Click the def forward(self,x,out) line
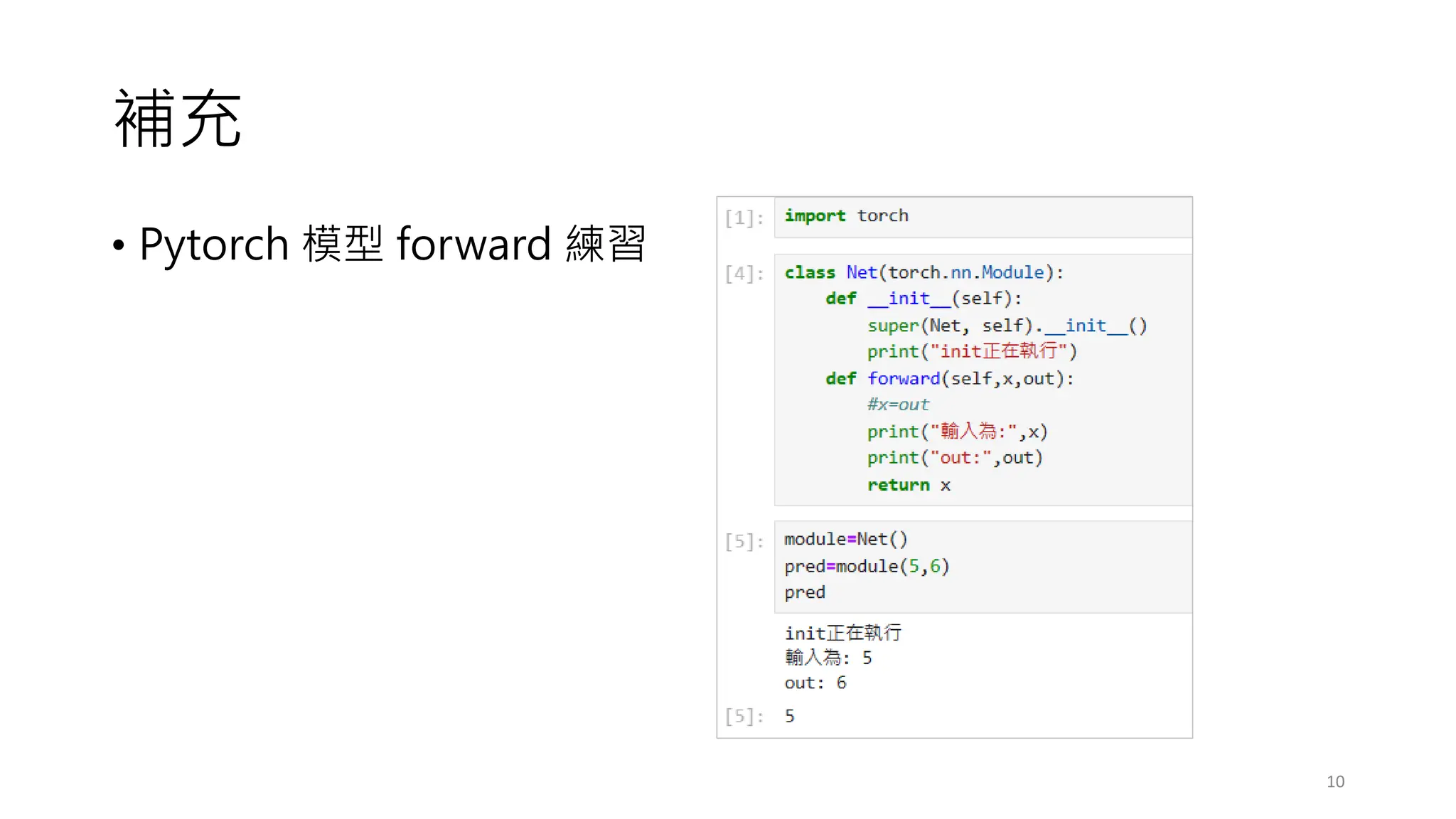The width and height of the screenshot is (1456, 819). 949,378
